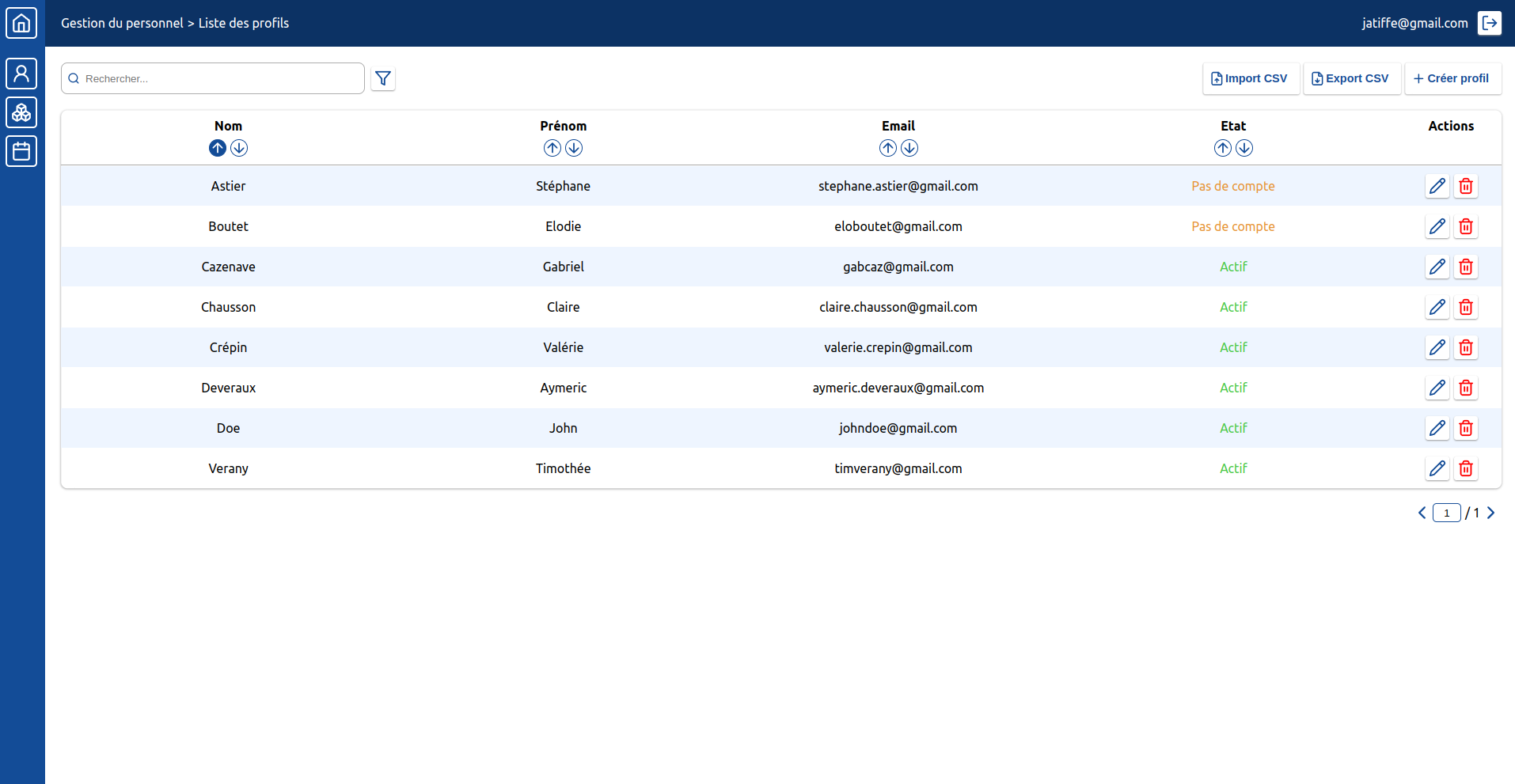Open the personnel profile sidebar icon
This screenshot has width=1515, height=784.
21,74
